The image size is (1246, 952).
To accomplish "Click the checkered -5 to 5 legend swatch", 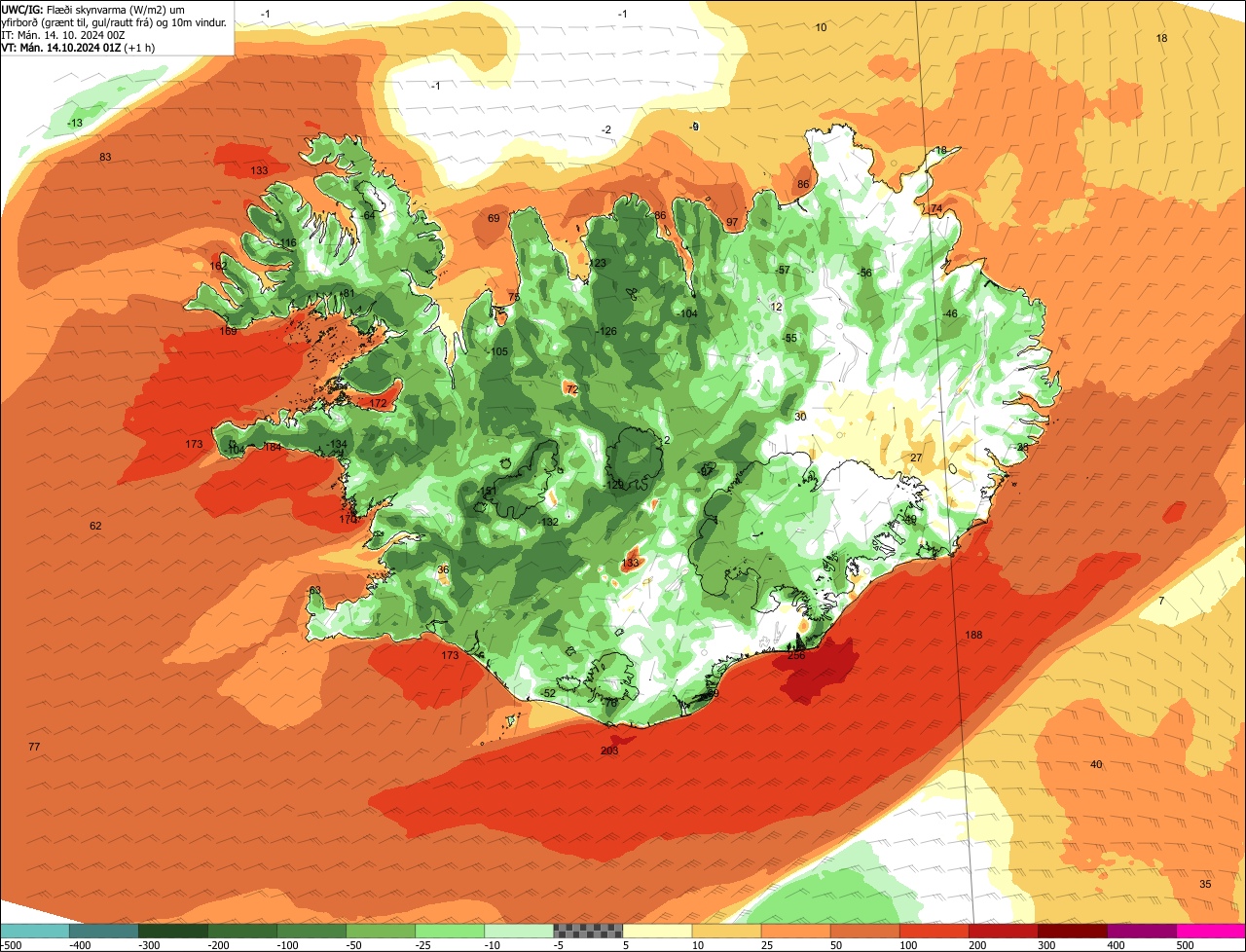I will (588, 931).
